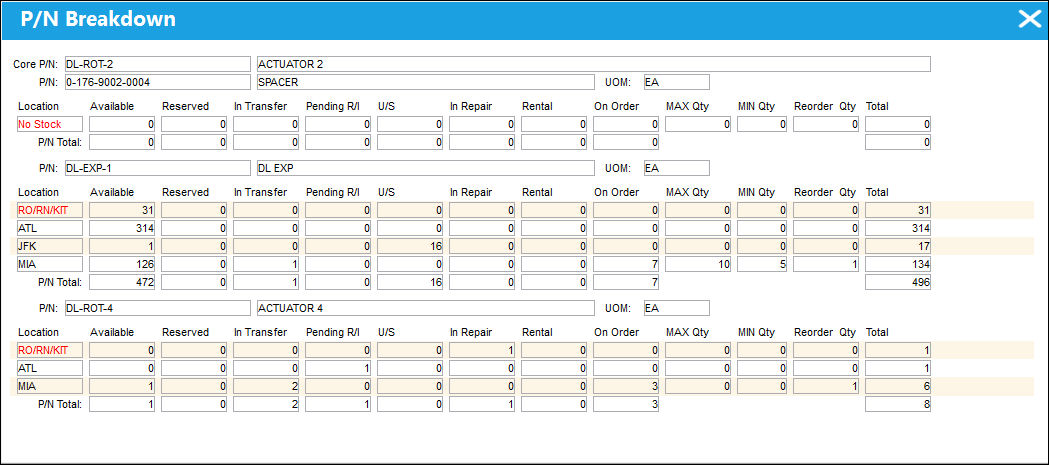Click the P/N field DL-EXP-1

point(157,168)
